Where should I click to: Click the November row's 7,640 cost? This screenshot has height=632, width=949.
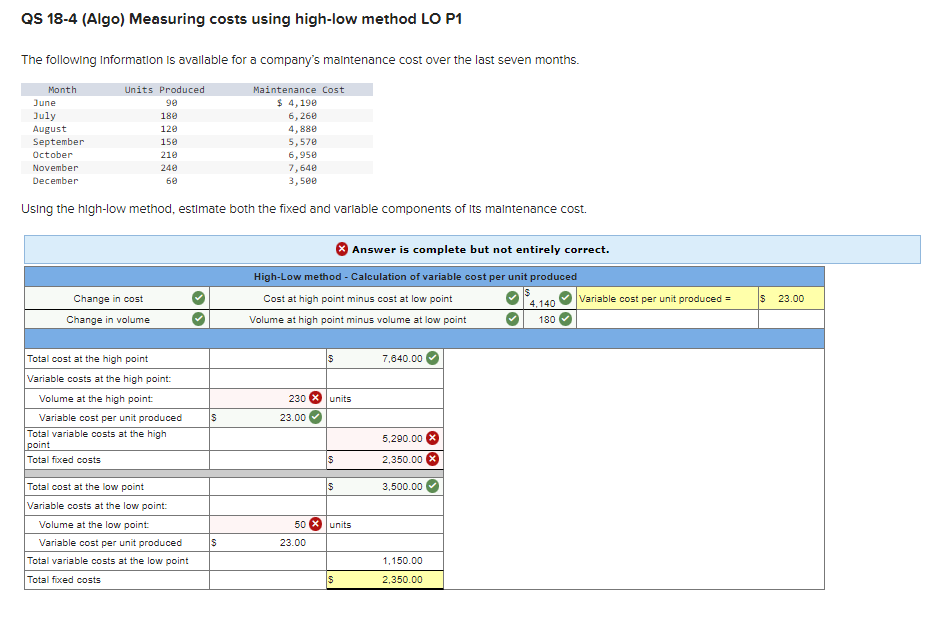click(x=303, y=168)
